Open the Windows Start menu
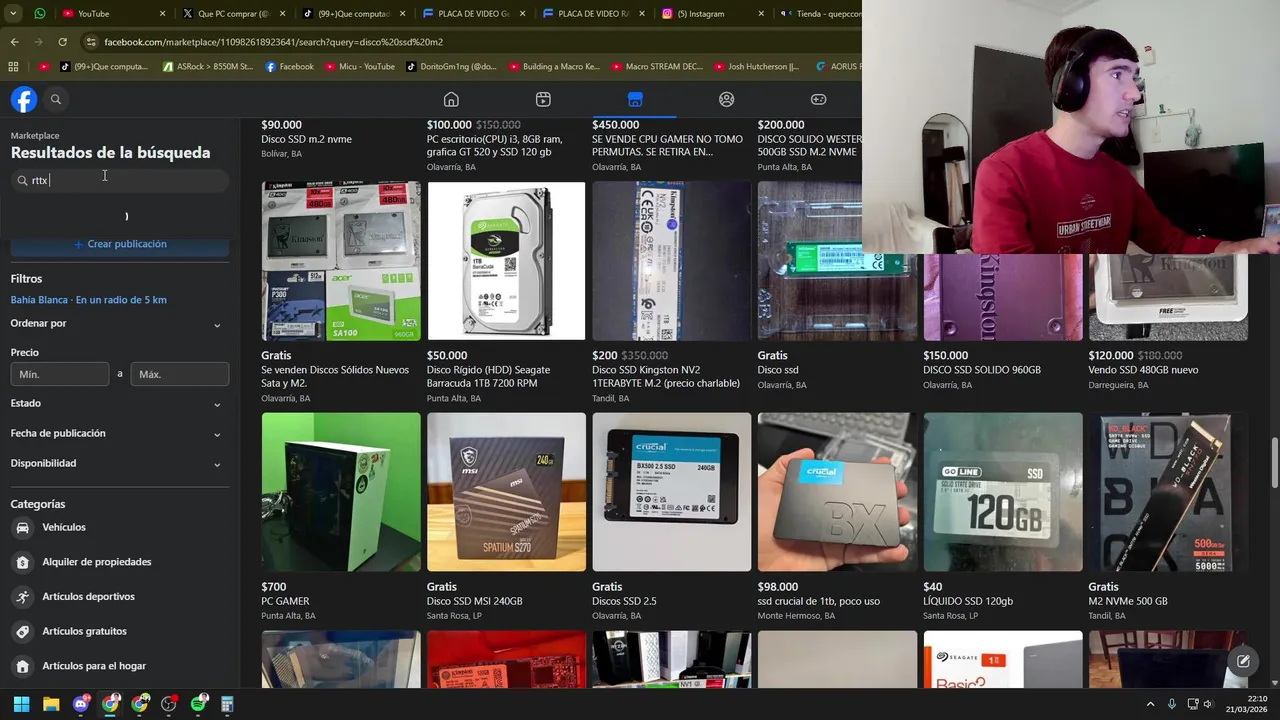The image size is (1280, 720). [21, 704]
